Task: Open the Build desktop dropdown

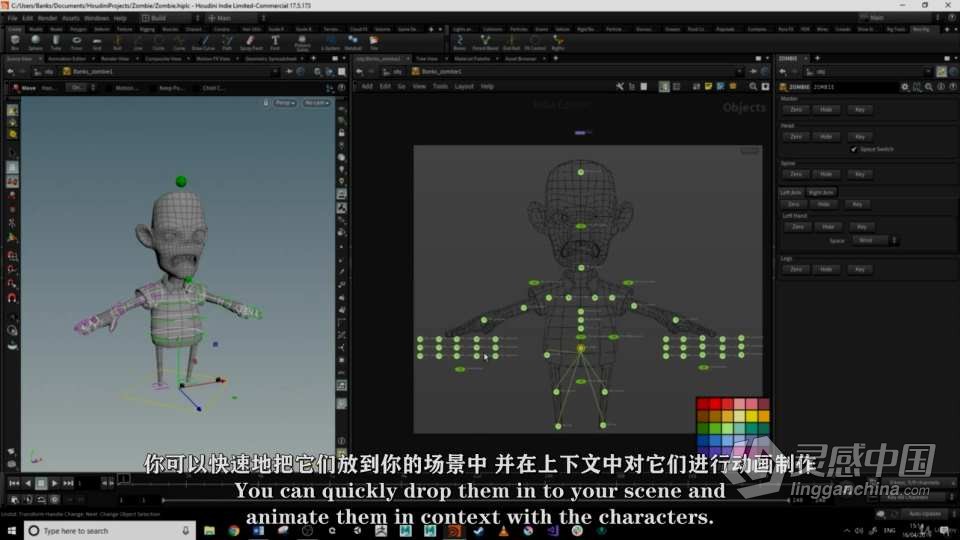Action: click(171, 18)
